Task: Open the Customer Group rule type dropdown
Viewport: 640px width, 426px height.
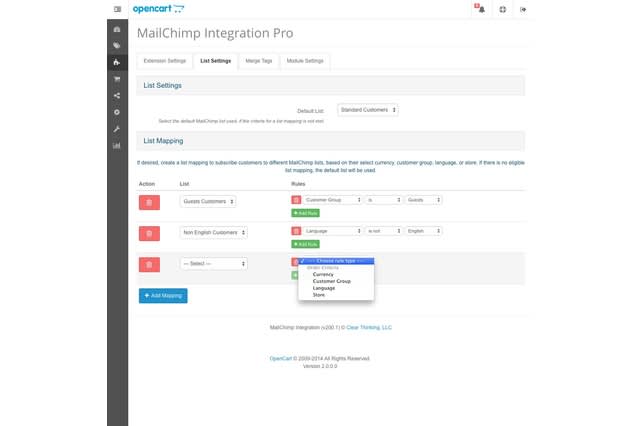Action: tap(331, 200)
